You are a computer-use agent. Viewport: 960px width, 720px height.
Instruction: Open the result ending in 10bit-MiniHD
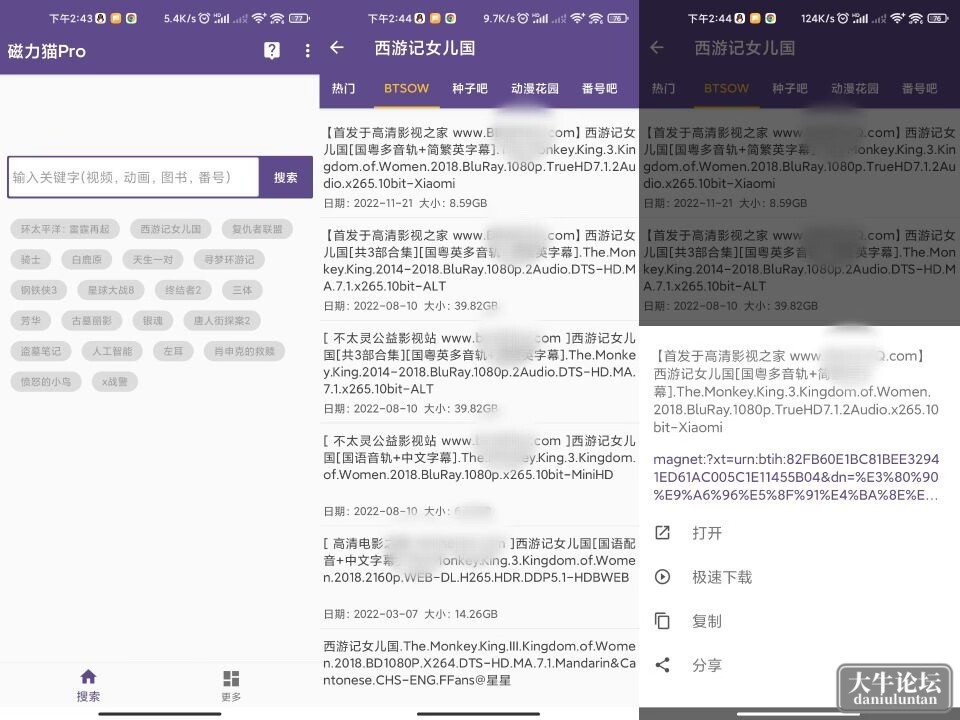click(x=479, y=476)
